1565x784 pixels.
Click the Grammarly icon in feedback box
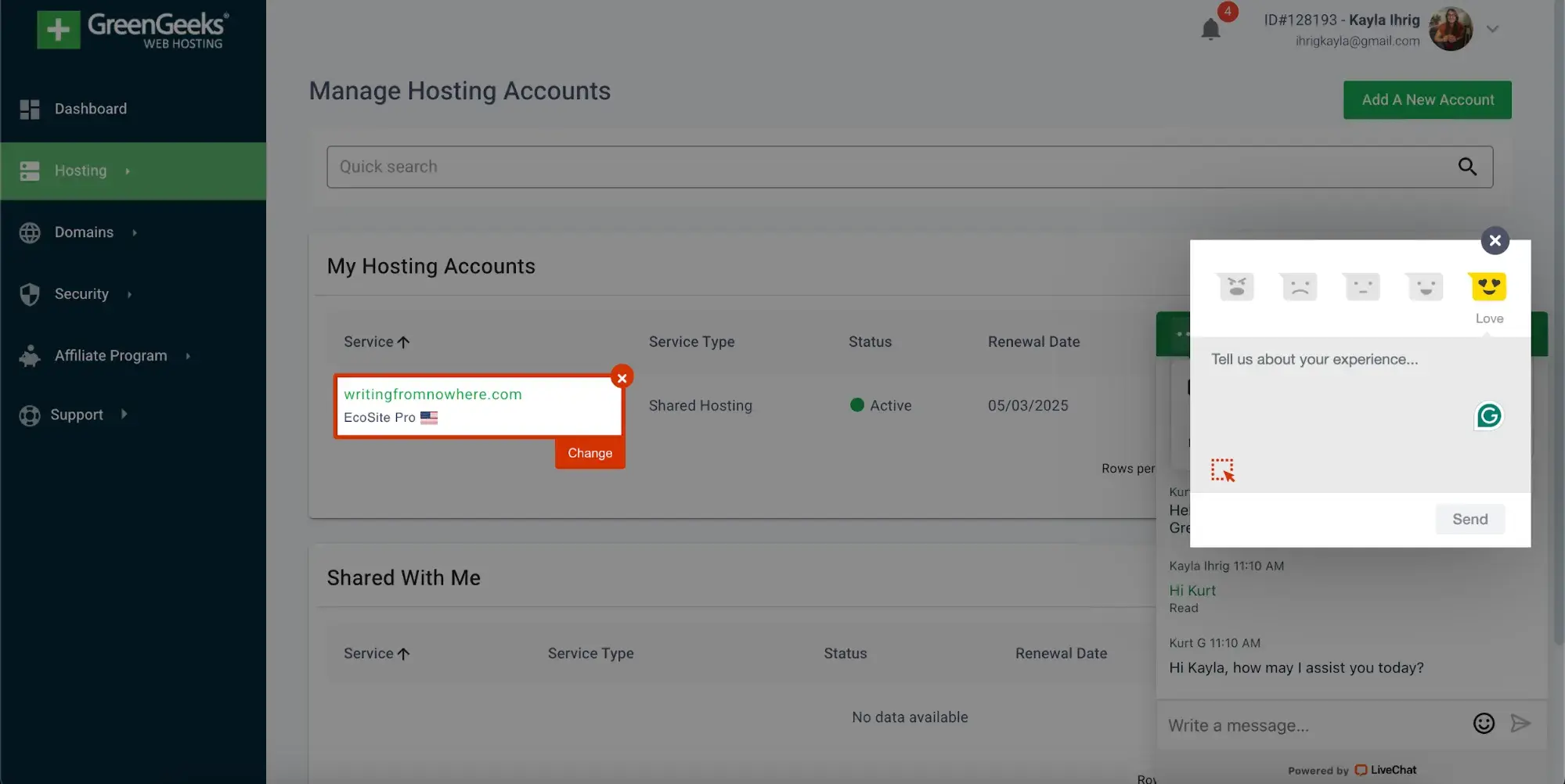click(x=1488, y=415)
